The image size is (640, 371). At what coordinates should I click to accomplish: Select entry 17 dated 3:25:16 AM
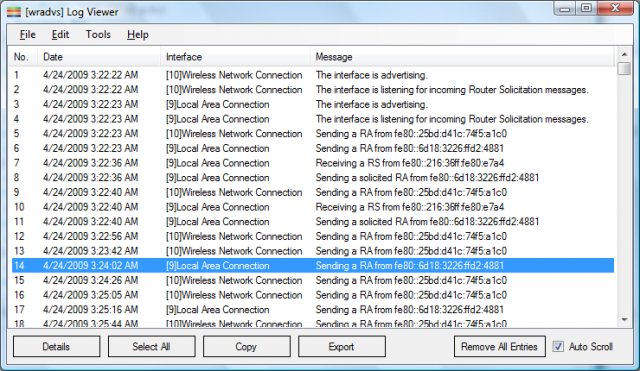313,310
